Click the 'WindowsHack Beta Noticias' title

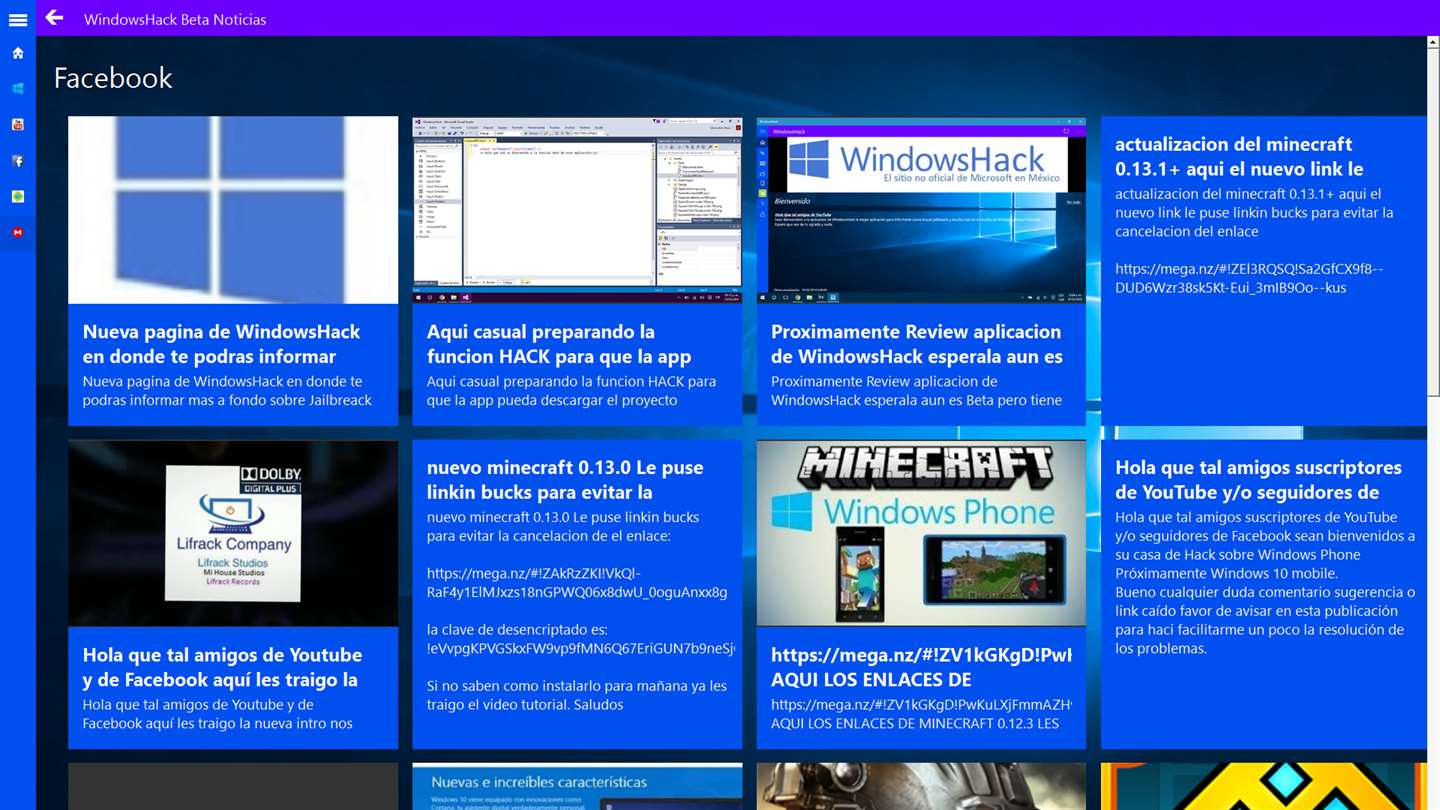tap(175, 19)
